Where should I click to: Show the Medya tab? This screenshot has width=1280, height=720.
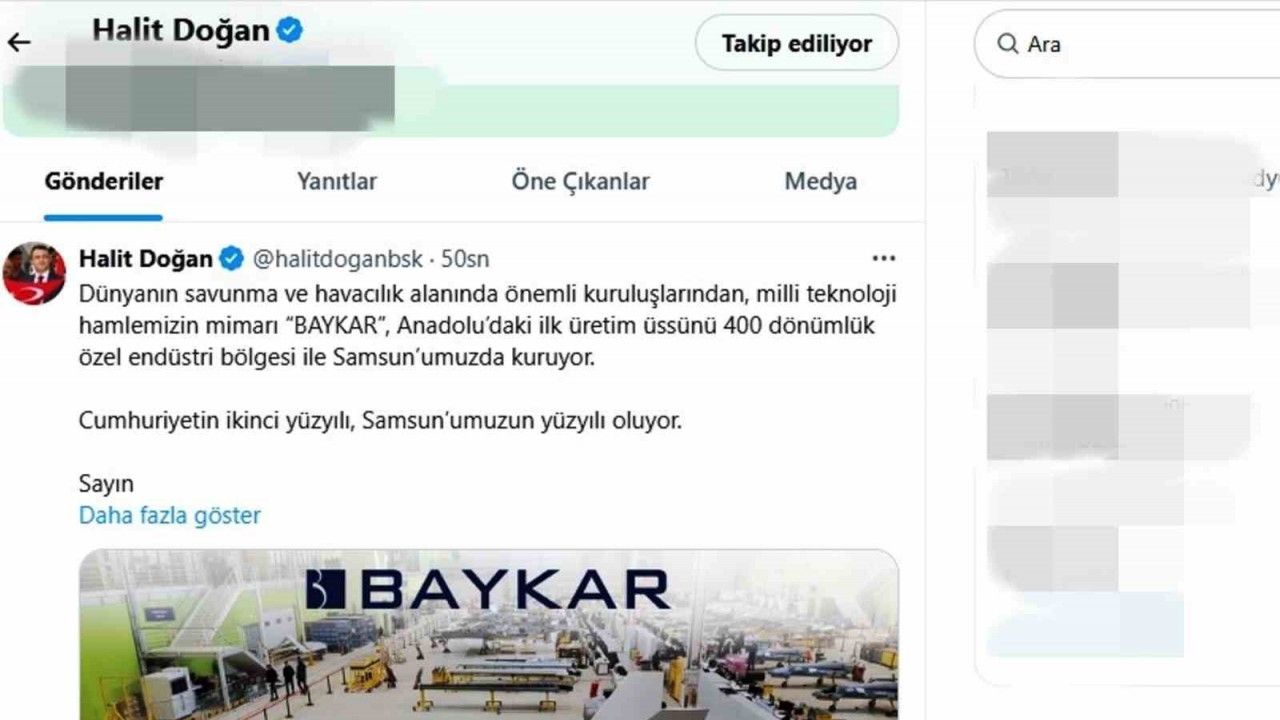coord(820,182)
